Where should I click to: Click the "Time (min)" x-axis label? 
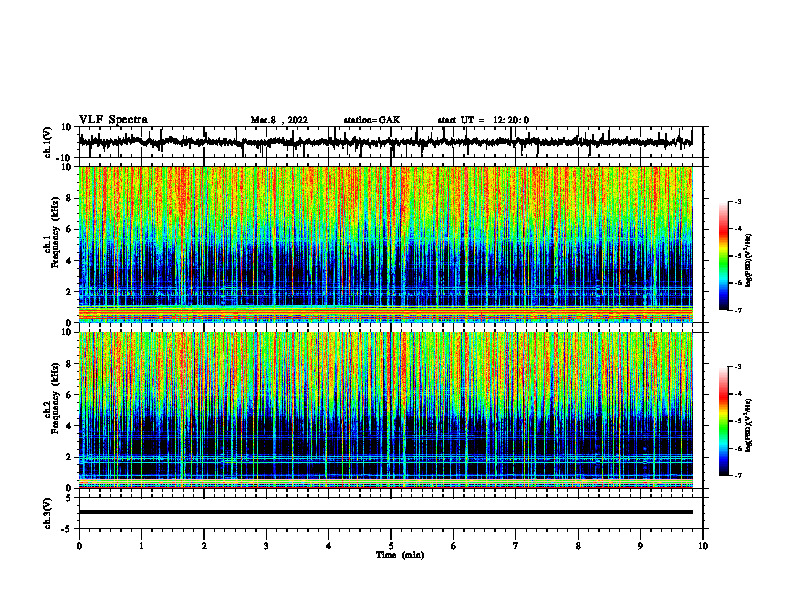(400, 555)
